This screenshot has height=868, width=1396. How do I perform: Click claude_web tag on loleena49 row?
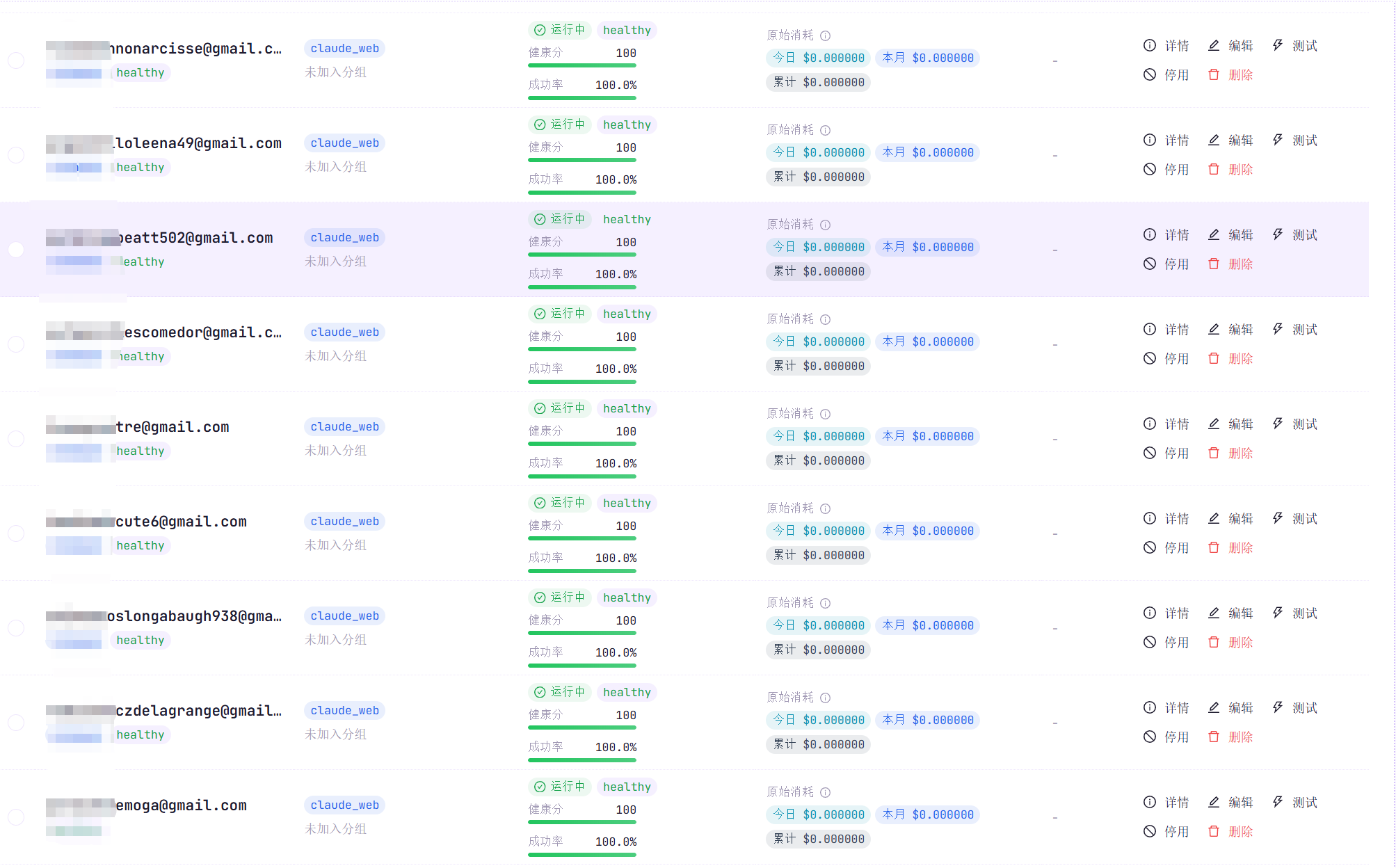344,143
